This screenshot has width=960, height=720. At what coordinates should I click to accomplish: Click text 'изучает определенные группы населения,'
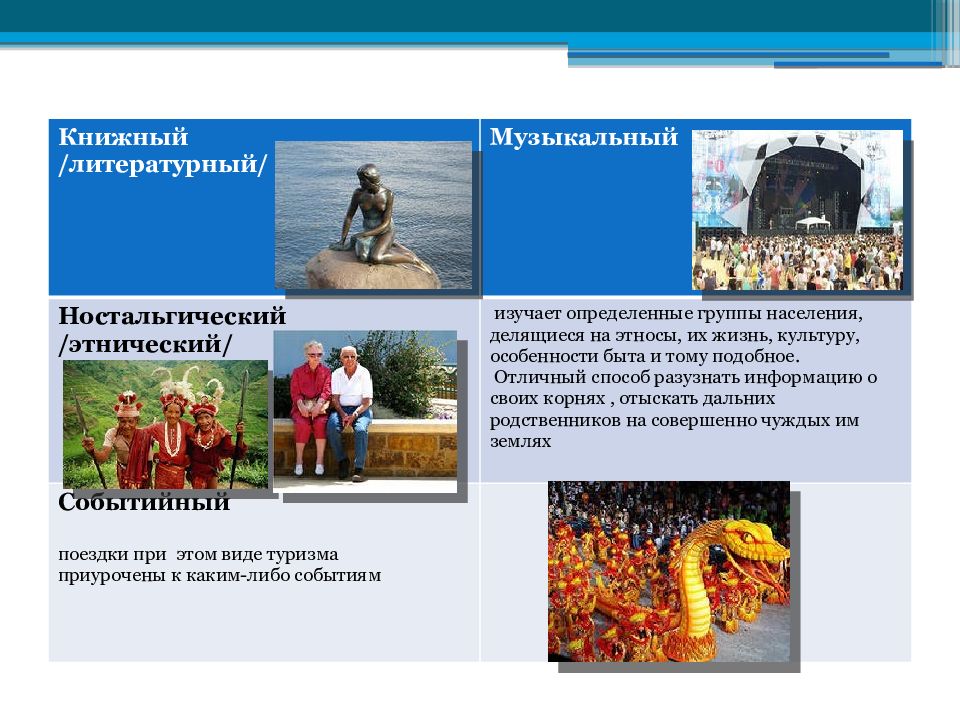pyautogui.click(x=678, y=313)
